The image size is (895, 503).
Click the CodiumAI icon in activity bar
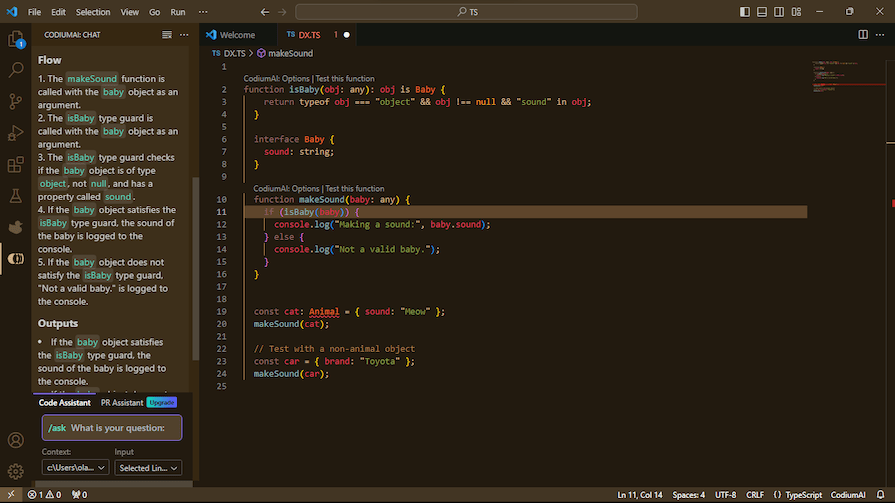tap(16, 258)
